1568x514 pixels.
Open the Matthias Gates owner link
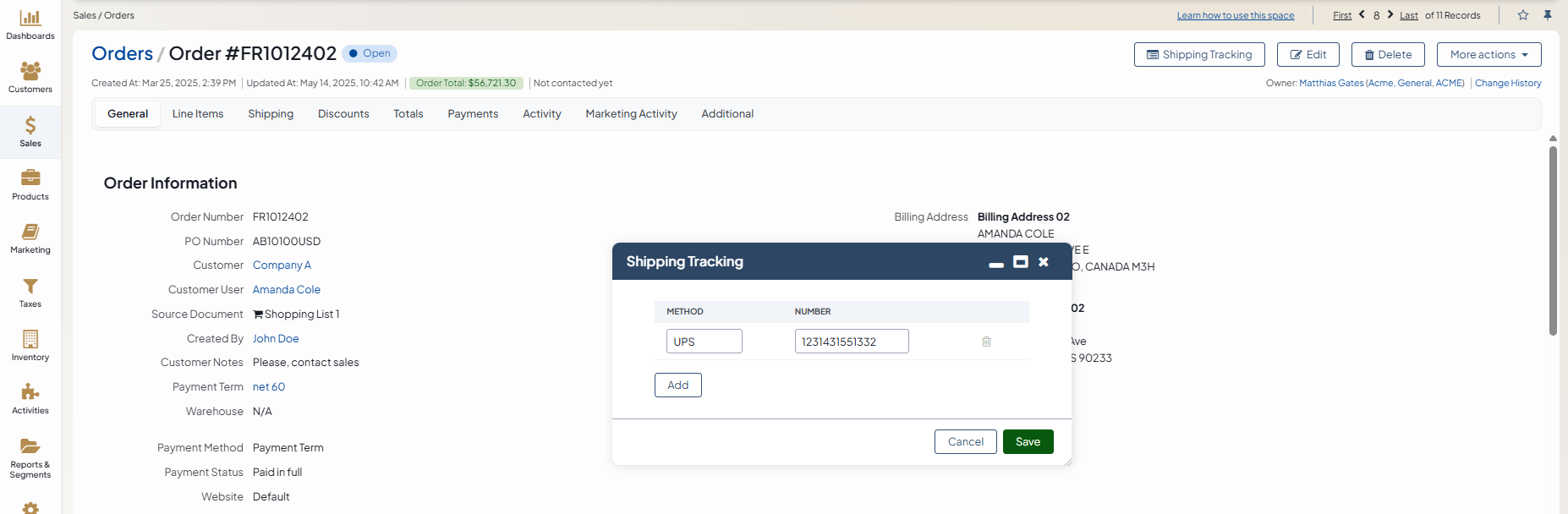(x=1331, y=83)
